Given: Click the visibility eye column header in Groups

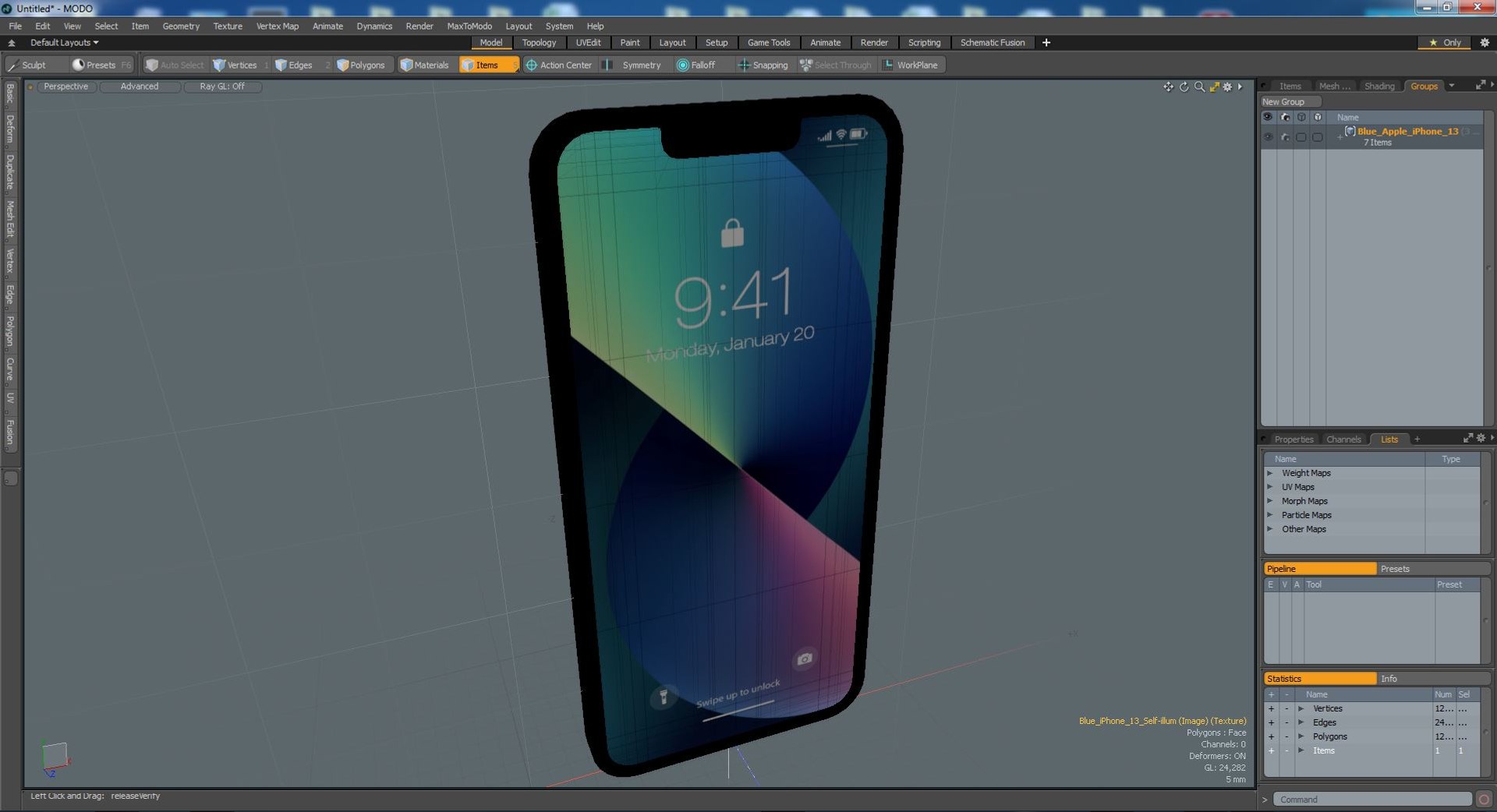Looking at the screenshot, I should (x=1268, y=117).
